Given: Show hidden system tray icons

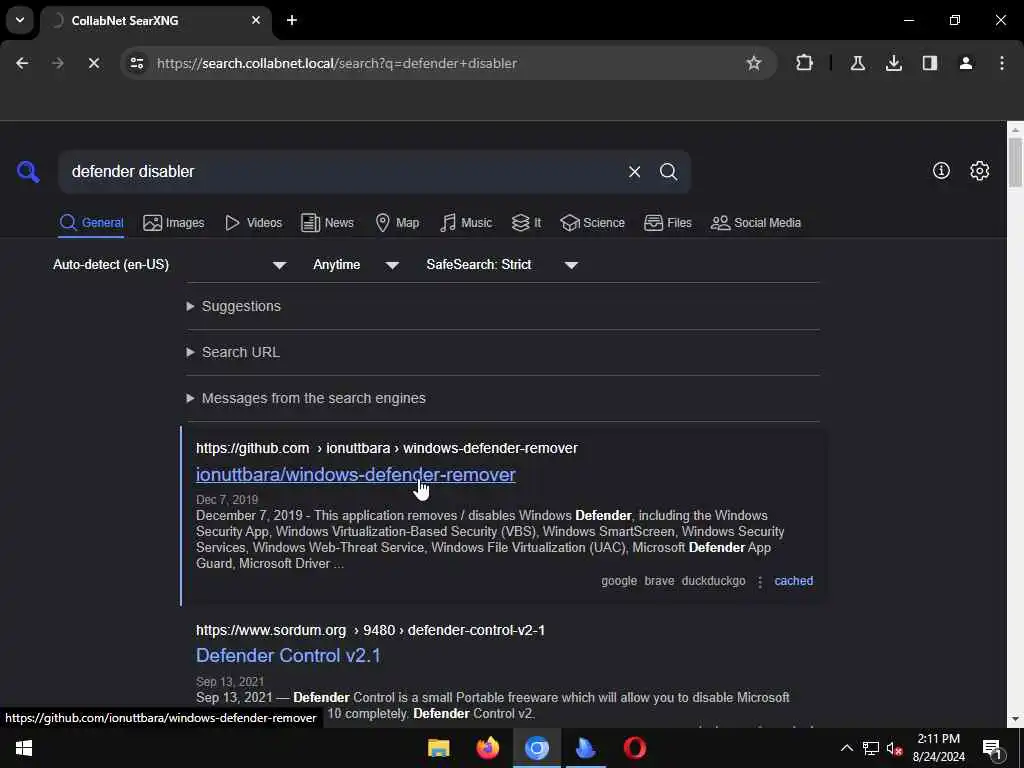Looking at the screenshot, I should point(846,748).
